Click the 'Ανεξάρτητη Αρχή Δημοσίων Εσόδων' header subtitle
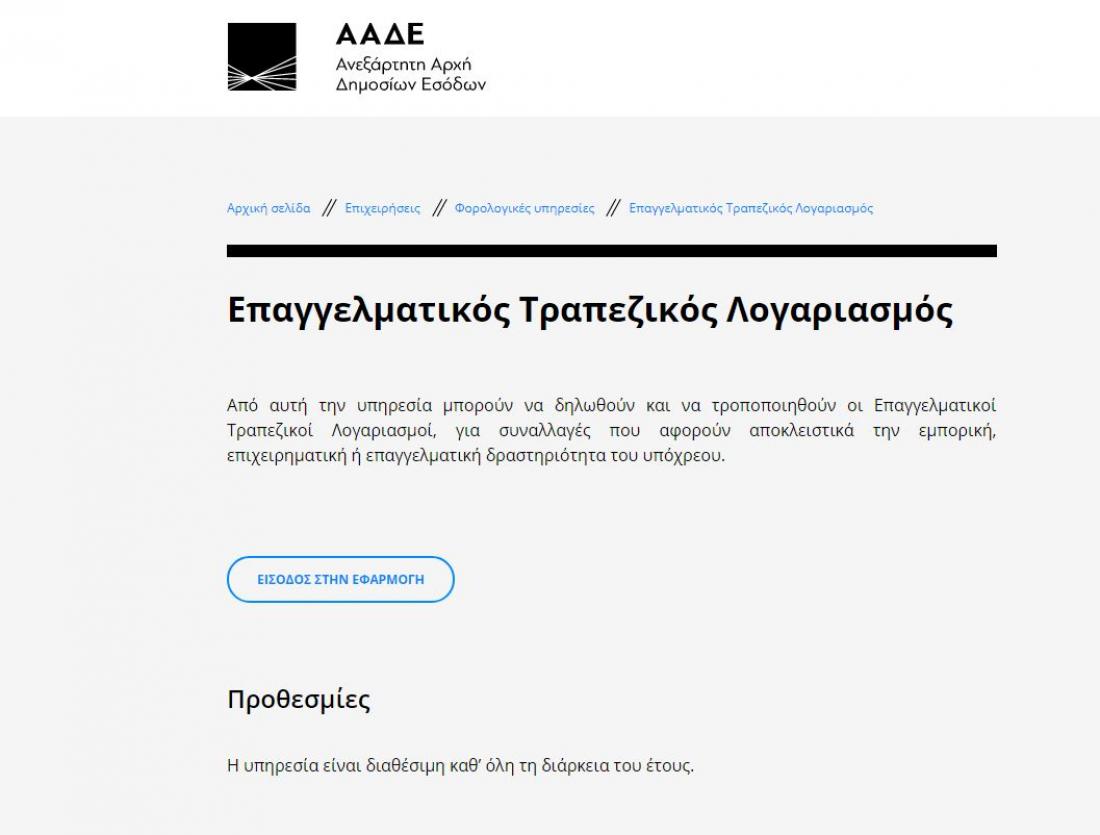The image size is (1100, 835). point(410,75)
